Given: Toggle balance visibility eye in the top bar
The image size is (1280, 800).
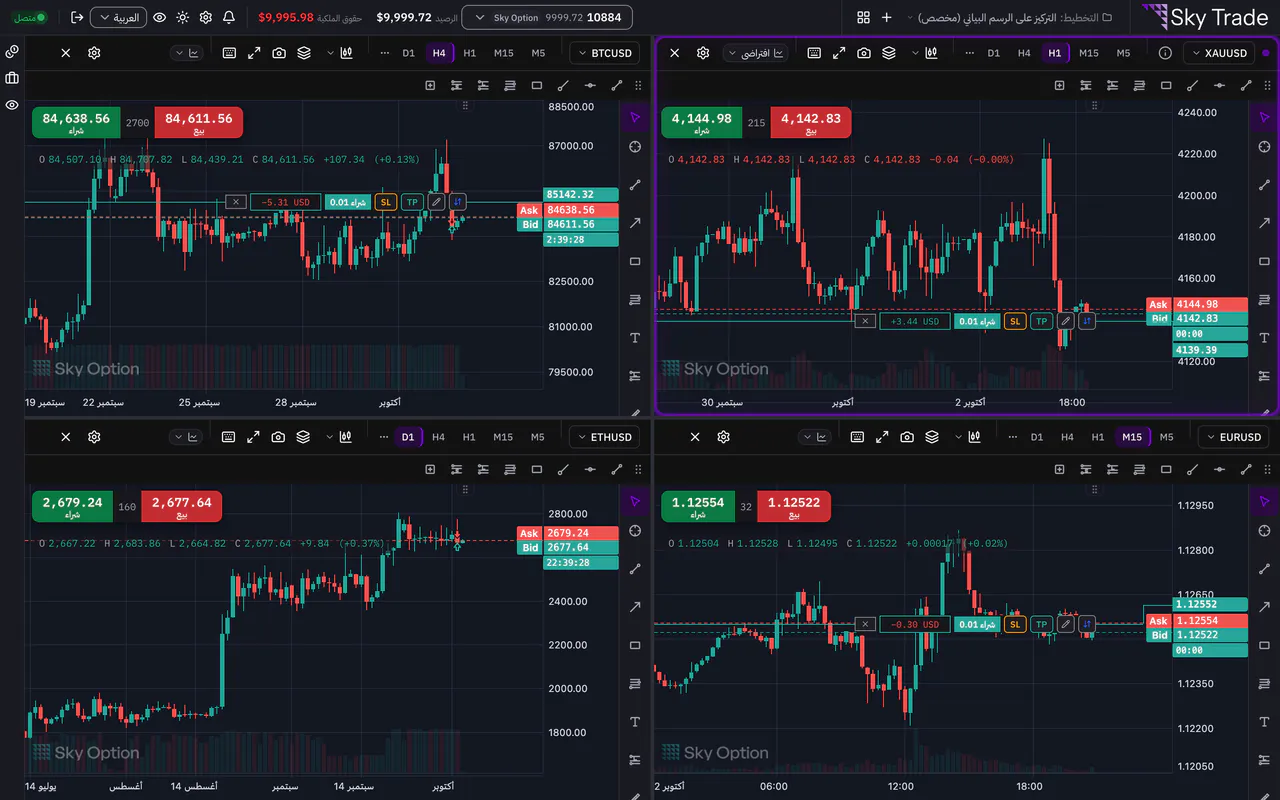Looking at the screenshot, I should (x=159, y=17).
